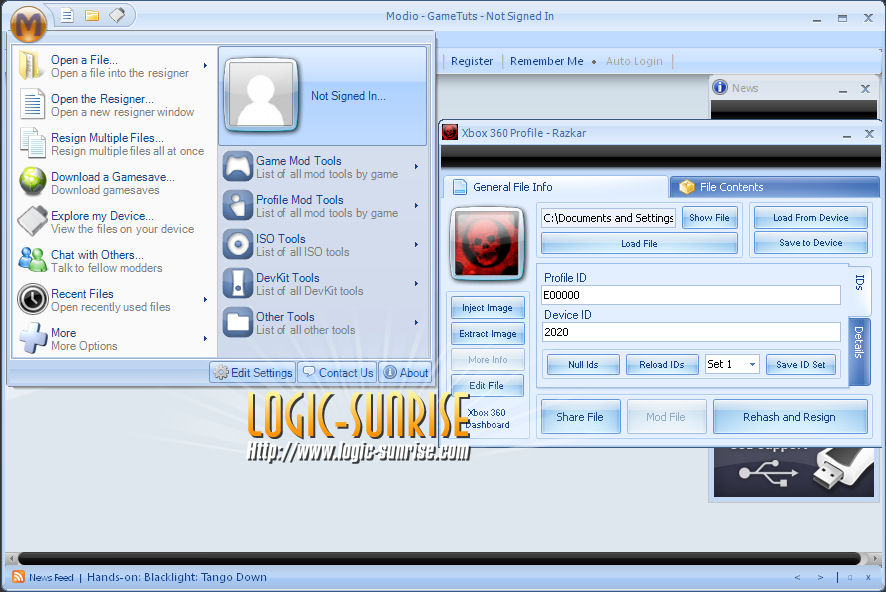Click the Save ID Set button
Screen dimensions: 886x592
tap(801, 364)
